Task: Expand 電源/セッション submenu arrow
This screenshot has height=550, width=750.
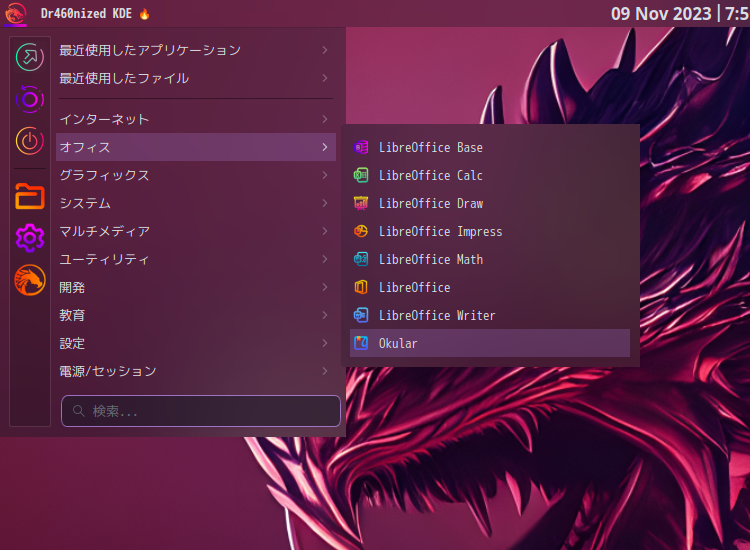Action: [x=325, y=371]
